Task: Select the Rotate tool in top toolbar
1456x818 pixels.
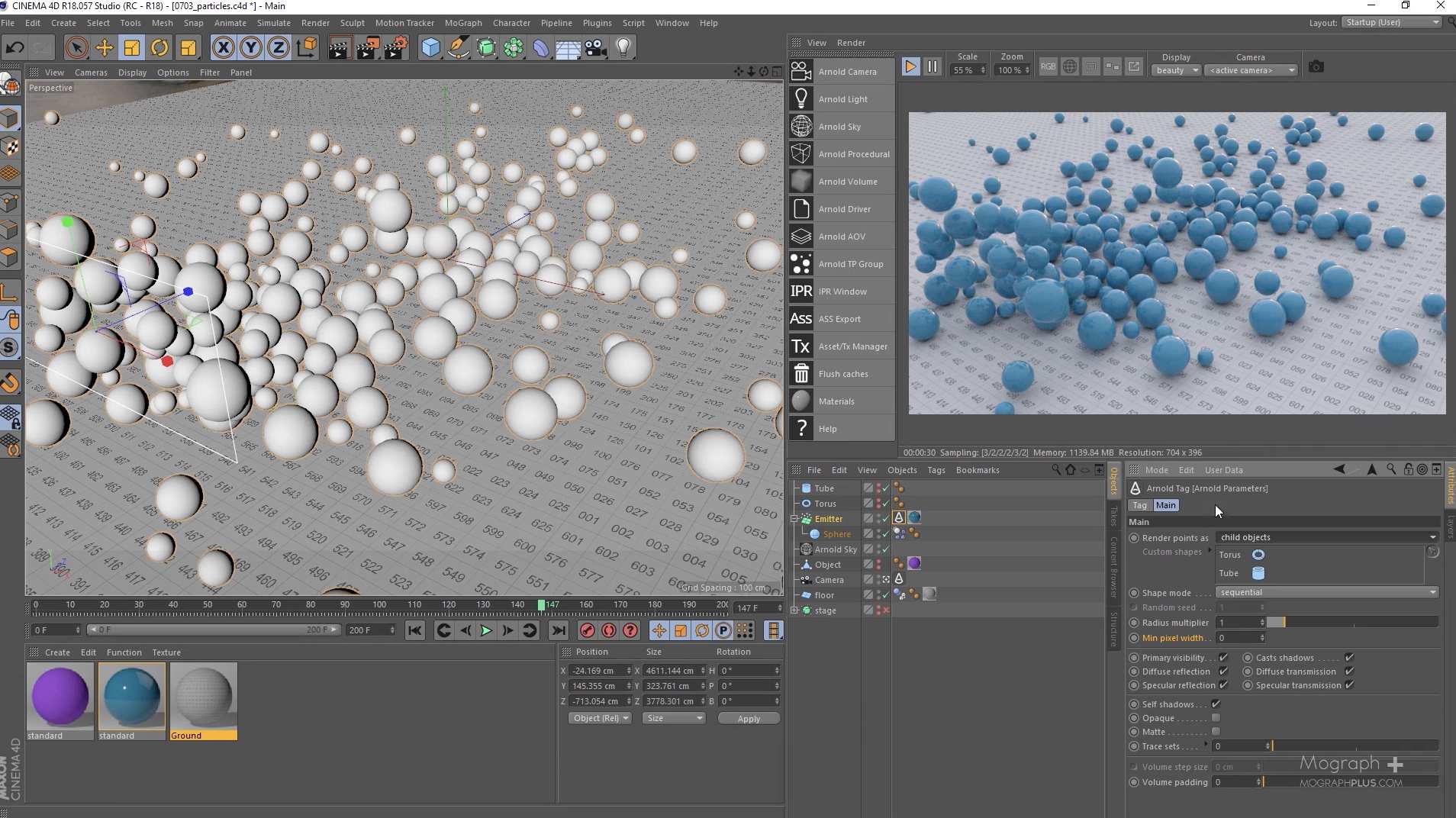Action: point(159,48)
